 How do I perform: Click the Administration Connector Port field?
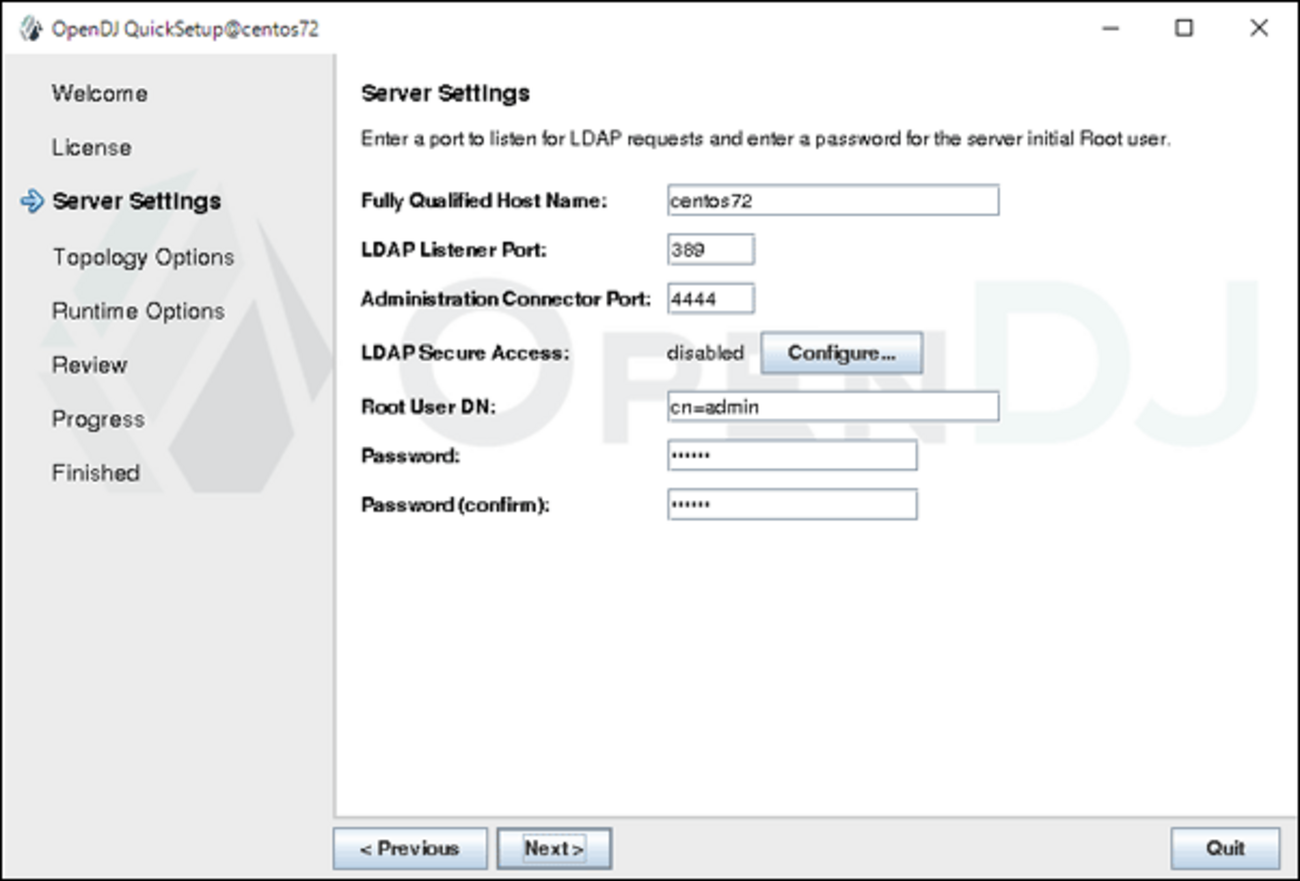711,298
